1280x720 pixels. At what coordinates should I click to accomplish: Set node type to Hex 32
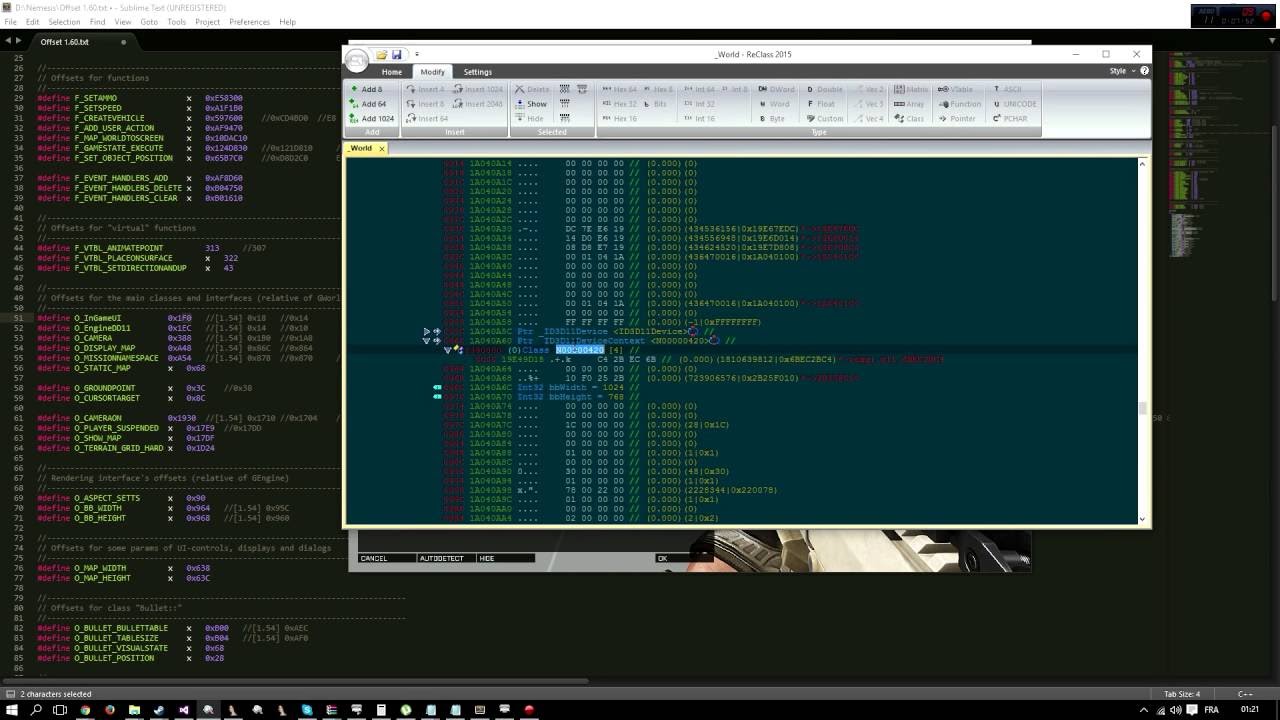coord(620,104)
